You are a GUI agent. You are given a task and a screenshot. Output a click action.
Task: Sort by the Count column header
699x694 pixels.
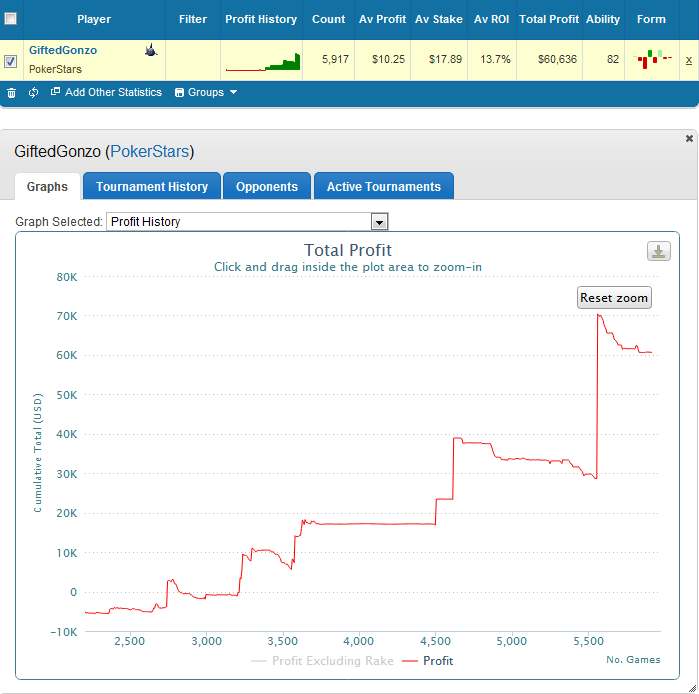click(x=329, y=19)
